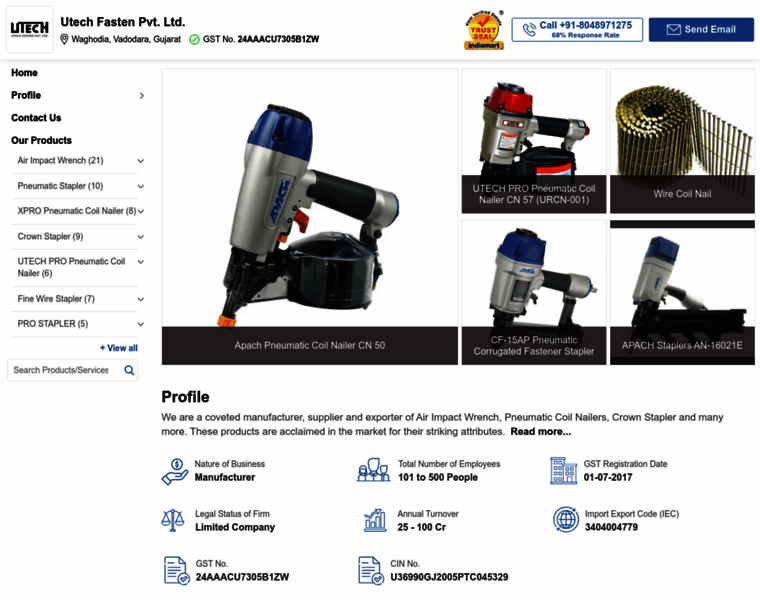
Task: Click the Annual Turnover chart icon
Action: [375, 521]
